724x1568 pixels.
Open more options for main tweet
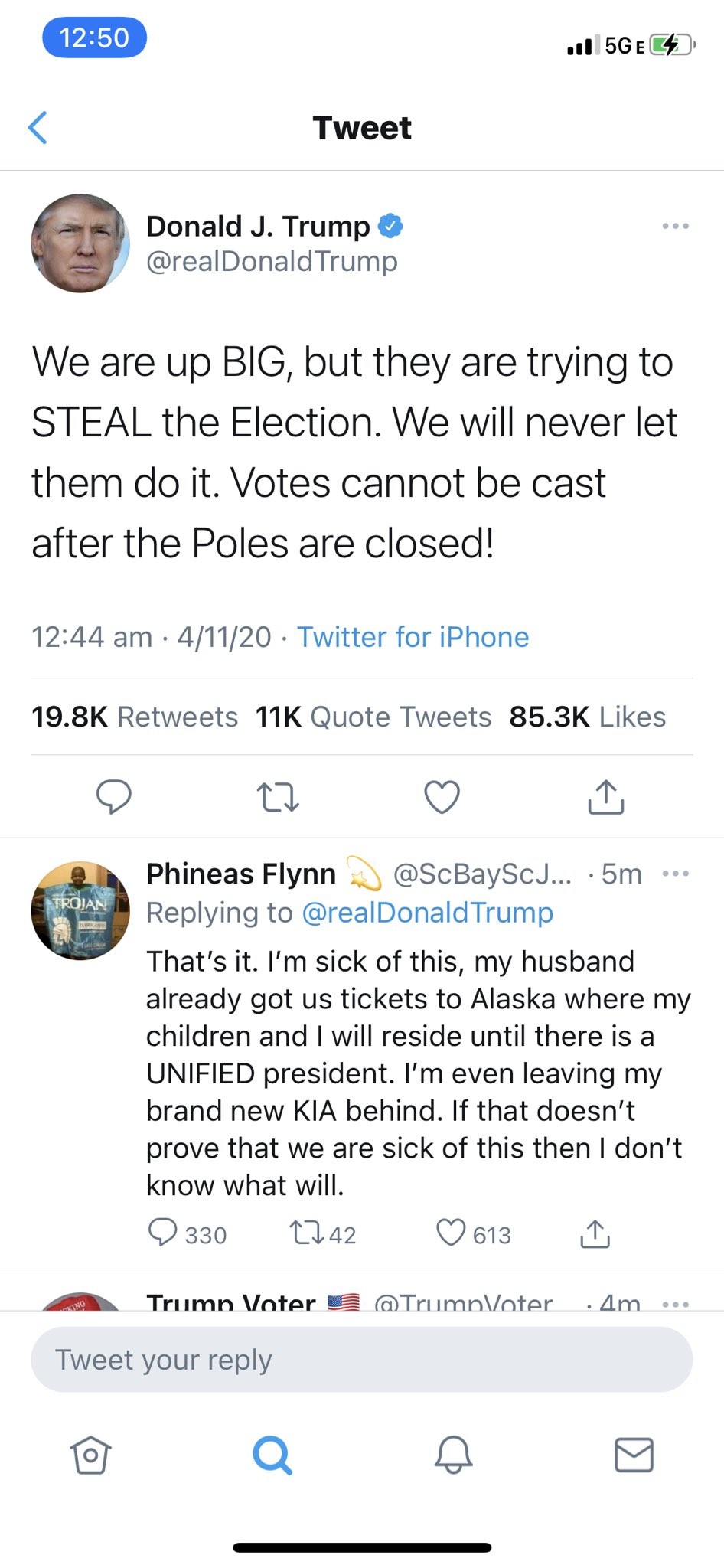tap(675, 227)
